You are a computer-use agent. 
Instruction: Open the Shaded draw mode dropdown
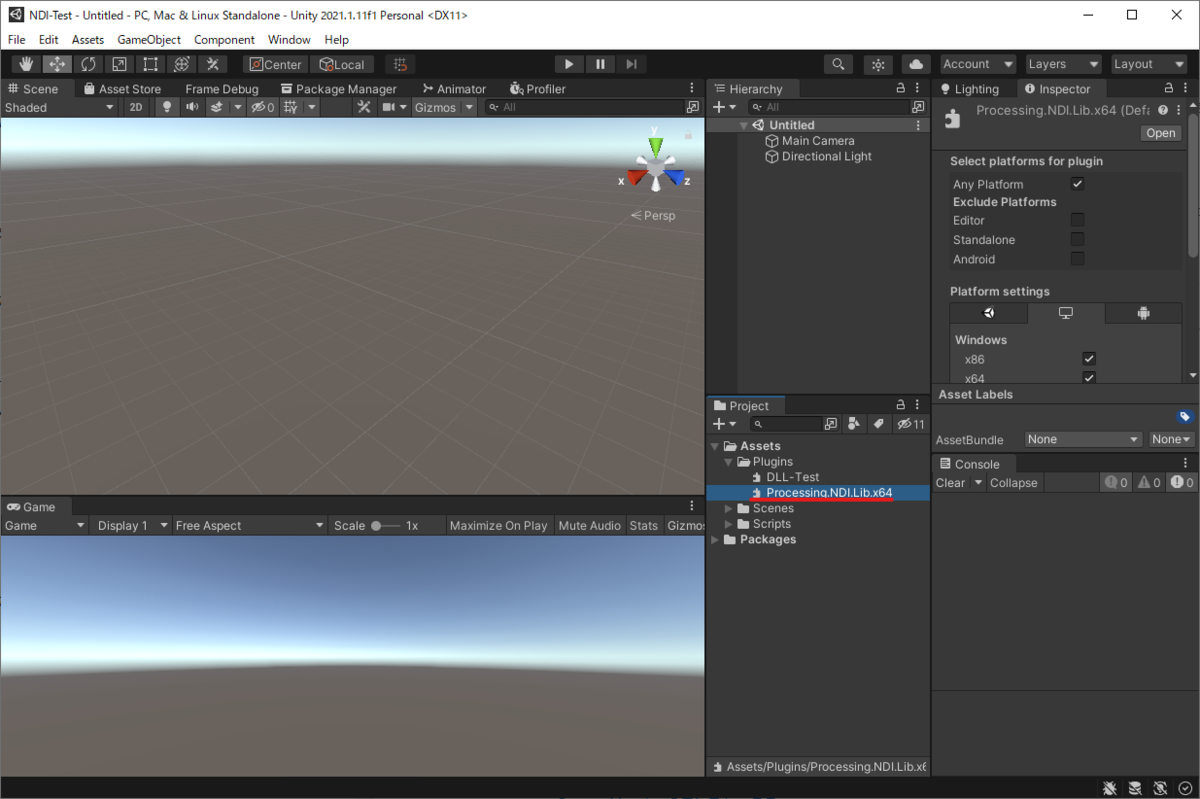tap(59, 107)
